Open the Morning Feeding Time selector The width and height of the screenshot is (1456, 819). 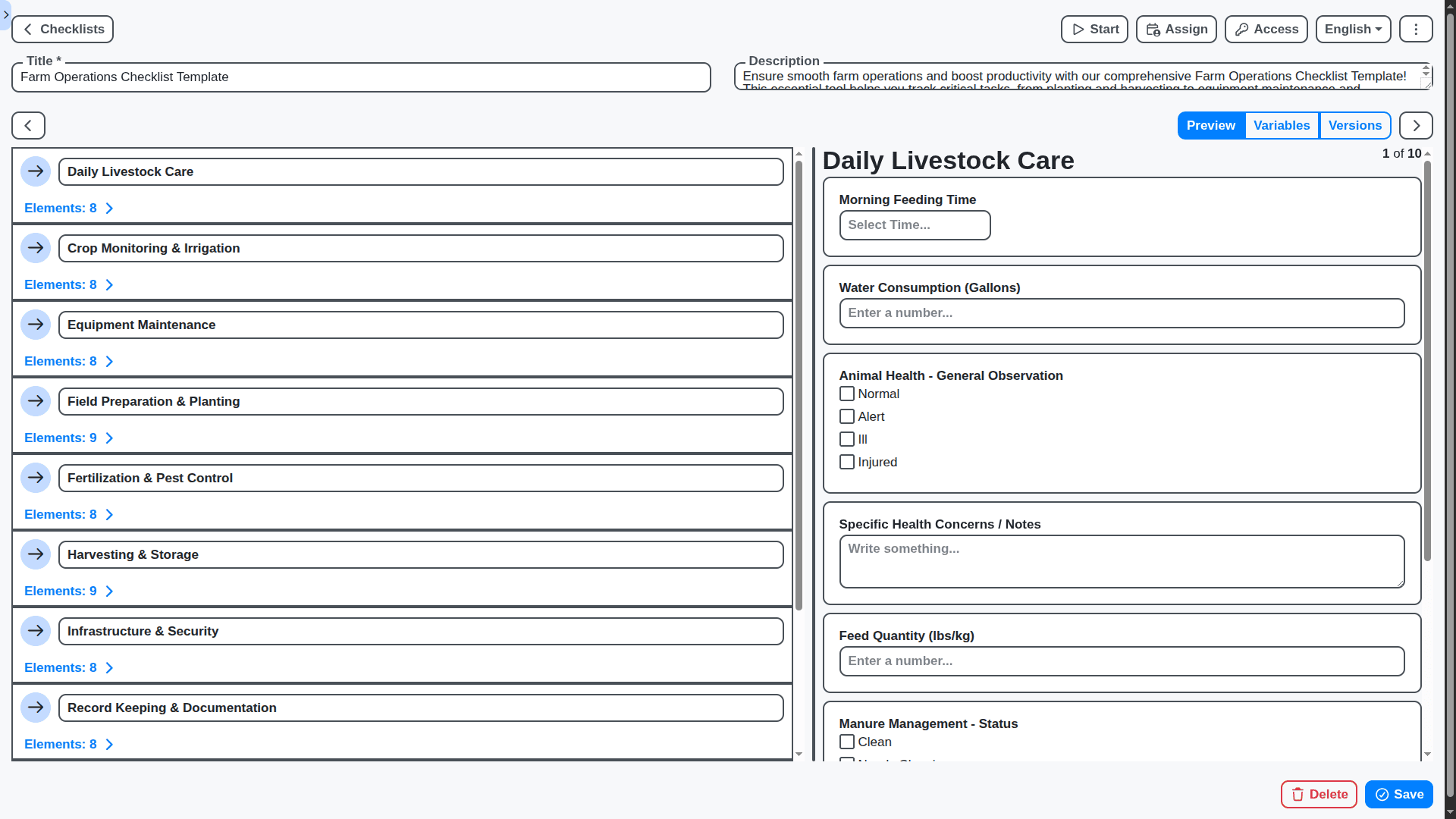914,225
